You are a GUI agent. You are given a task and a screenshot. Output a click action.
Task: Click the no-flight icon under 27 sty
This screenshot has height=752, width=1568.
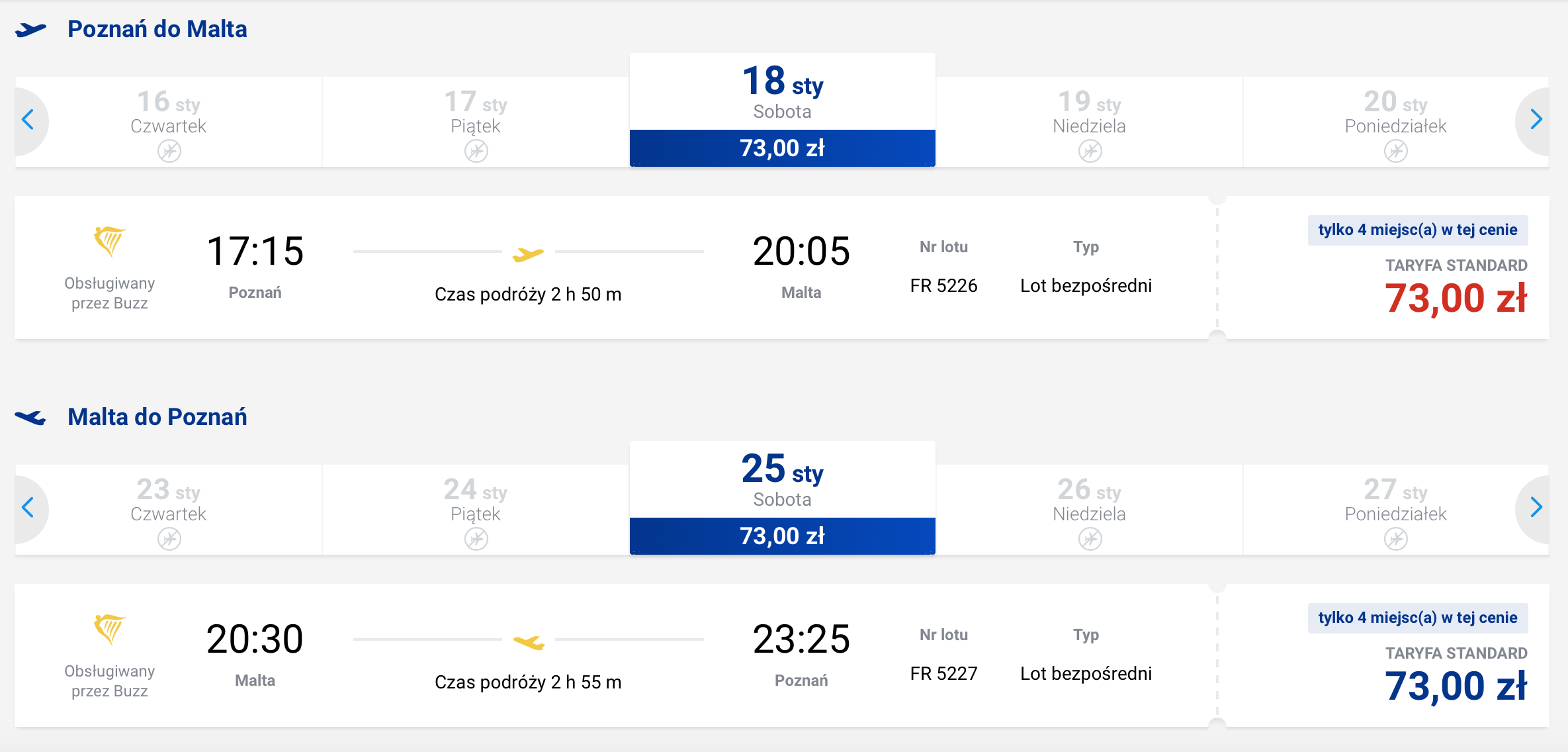(1395, 540)
